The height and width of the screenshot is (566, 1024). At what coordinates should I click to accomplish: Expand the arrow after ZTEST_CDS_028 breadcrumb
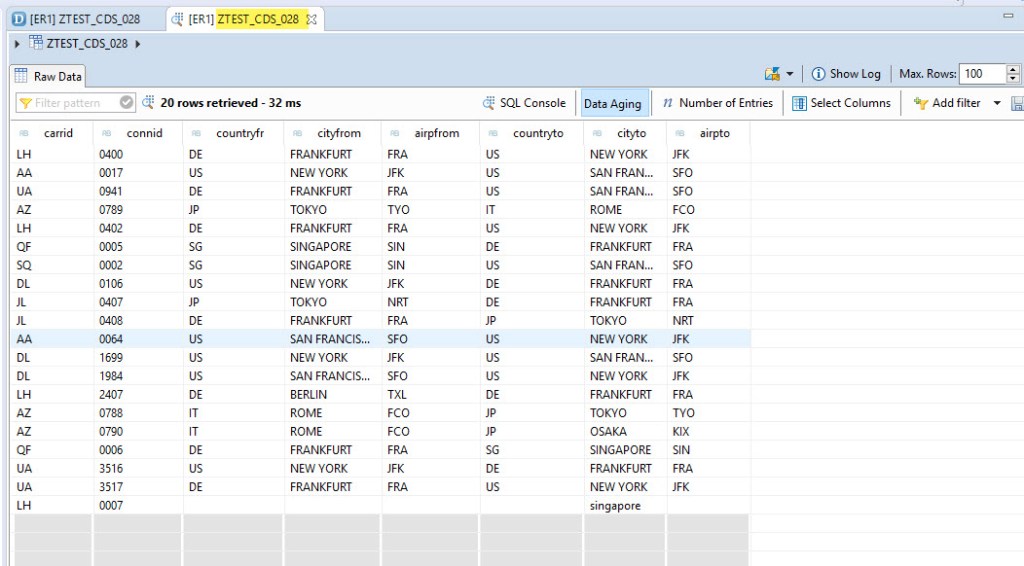(137, 43)
